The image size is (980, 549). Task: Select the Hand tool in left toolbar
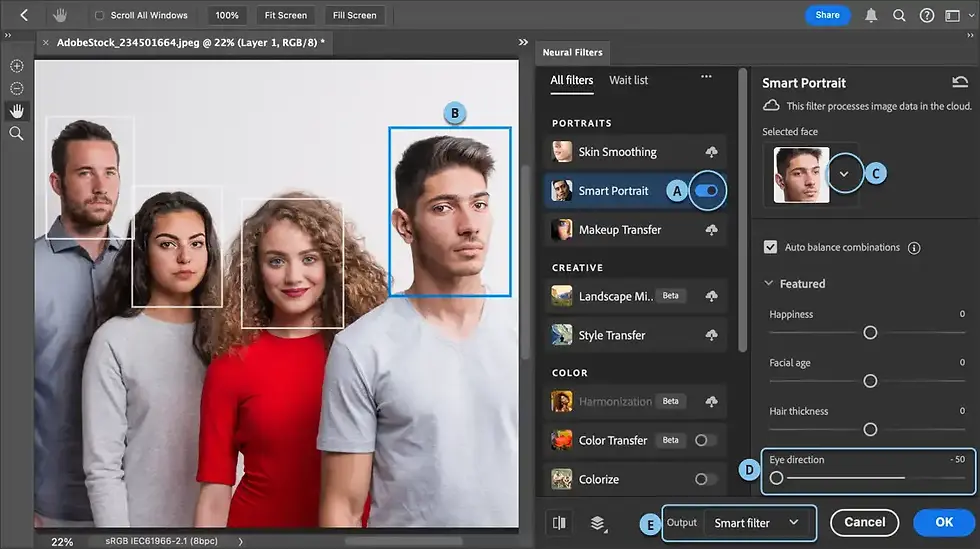[x=17, y=110]
